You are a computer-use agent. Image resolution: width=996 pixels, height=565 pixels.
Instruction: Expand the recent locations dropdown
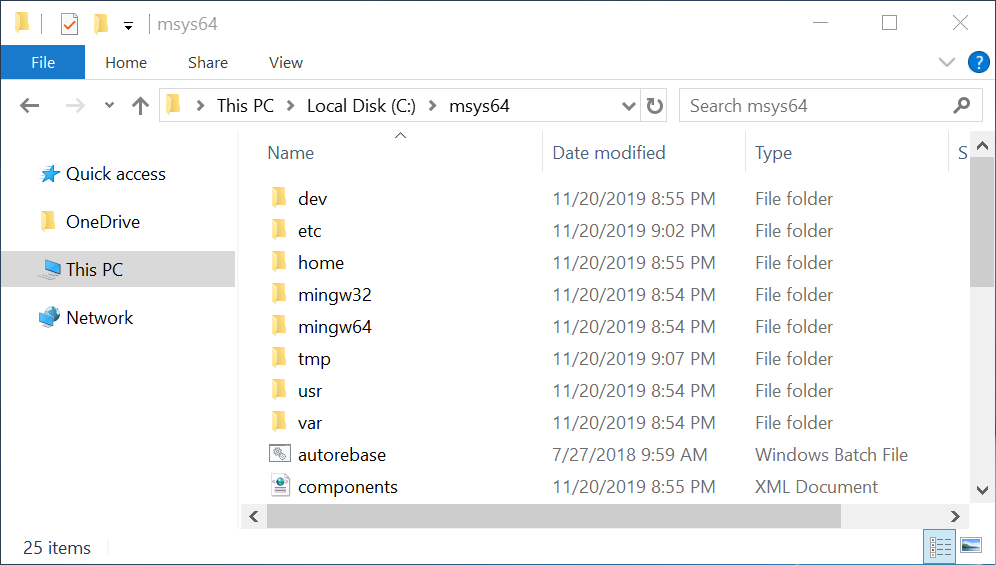click(110, 106)
